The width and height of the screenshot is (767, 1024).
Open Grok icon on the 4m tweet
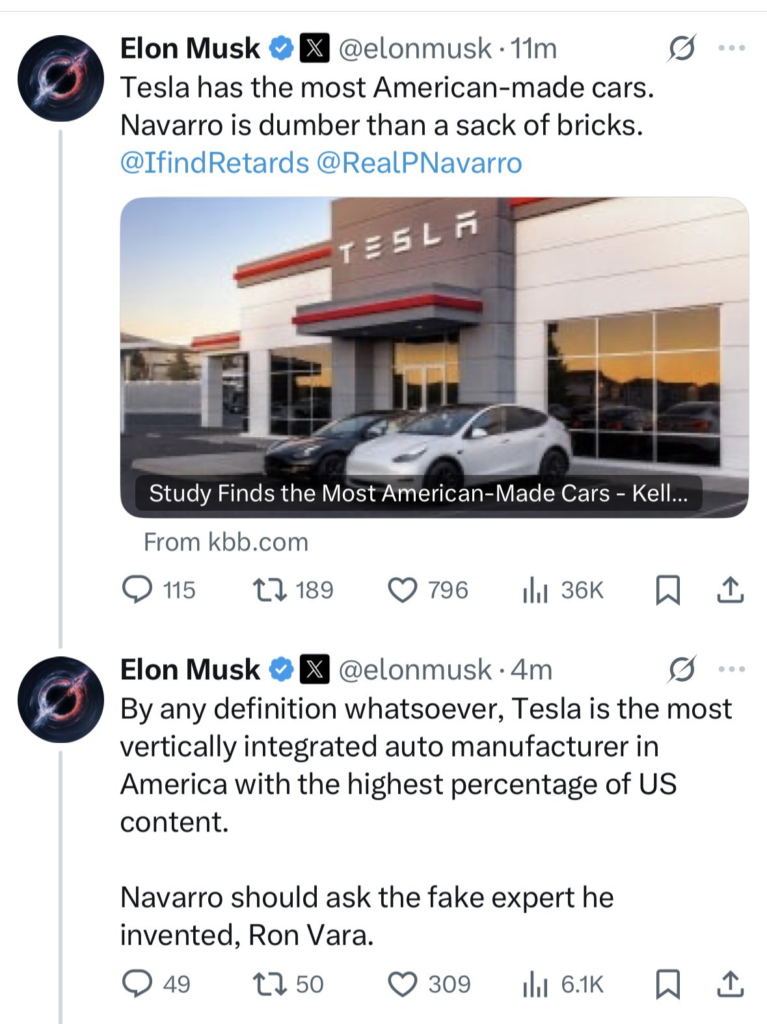click(x=681, y=669)
